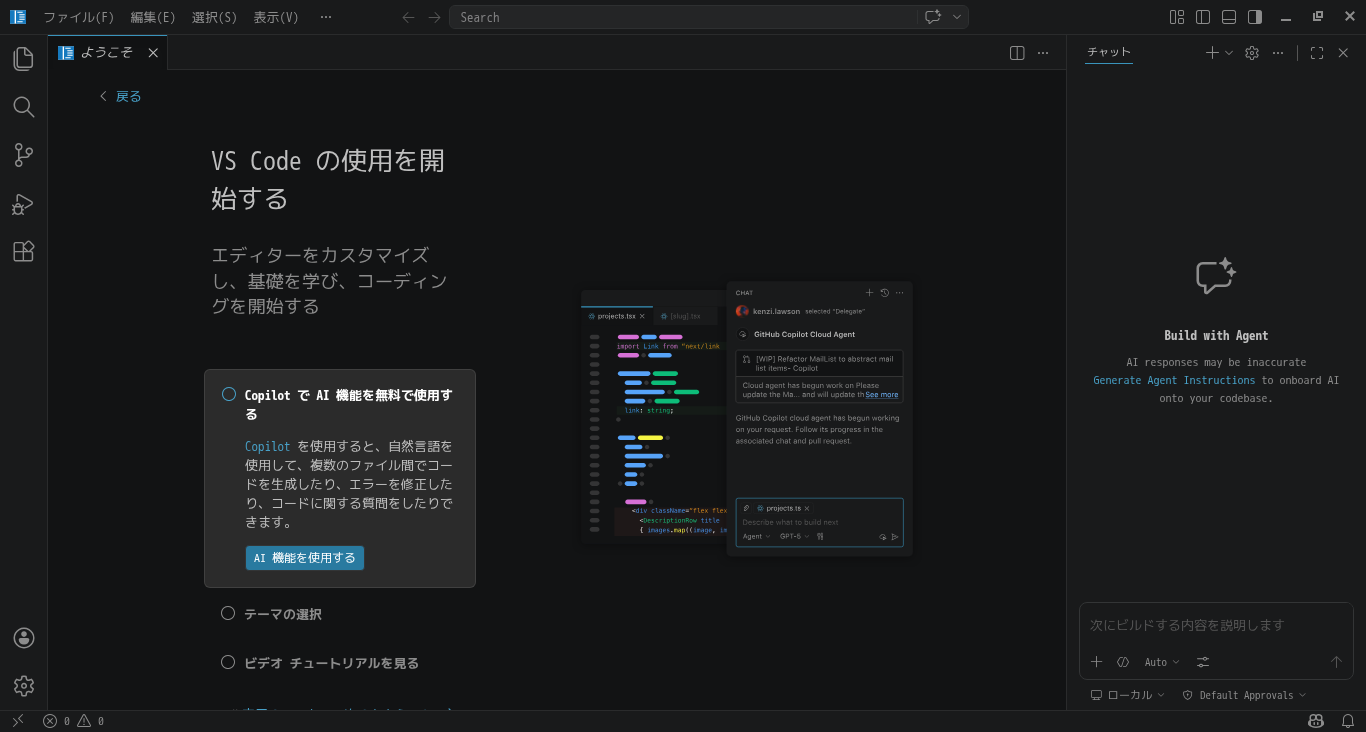Screen dimensions: 1366x732
Task: Click the agent mode icon left of Auto
Action: 1123,662
